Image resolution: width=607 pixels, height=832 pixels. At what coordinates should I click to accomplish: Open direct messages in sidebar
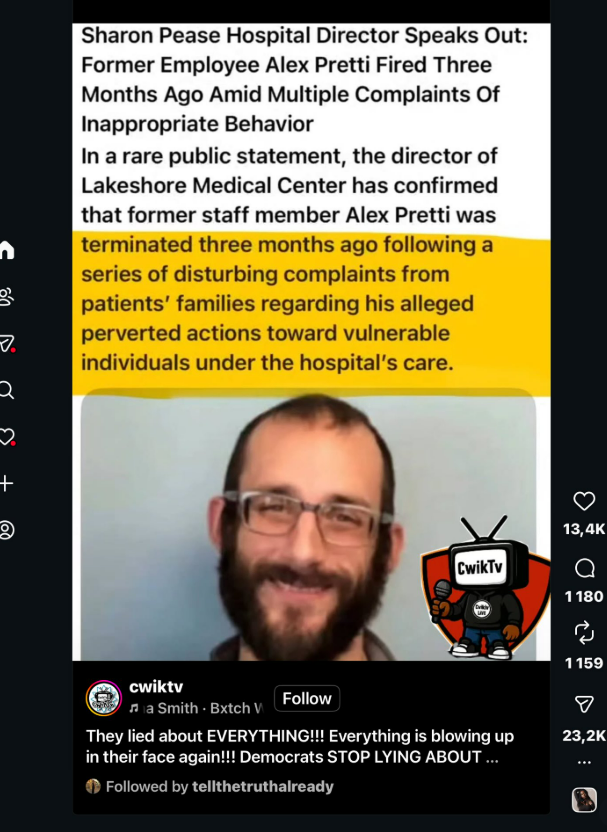pos(6,343)
